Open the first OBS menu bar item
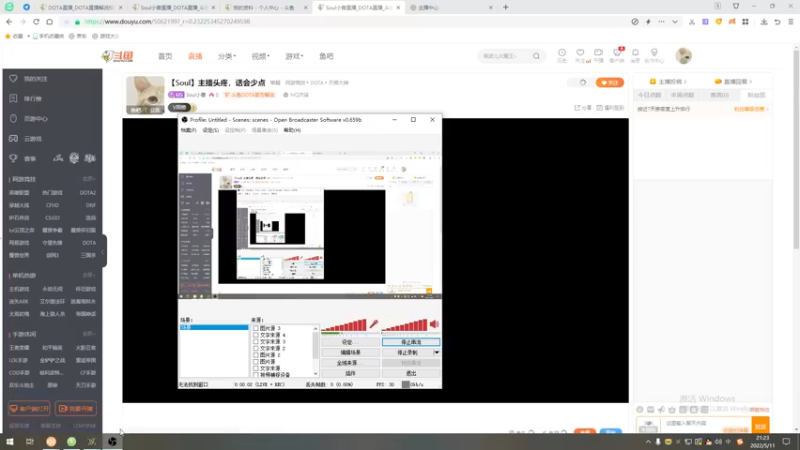This screenshot has height=450, width=800. pos(188,130)
